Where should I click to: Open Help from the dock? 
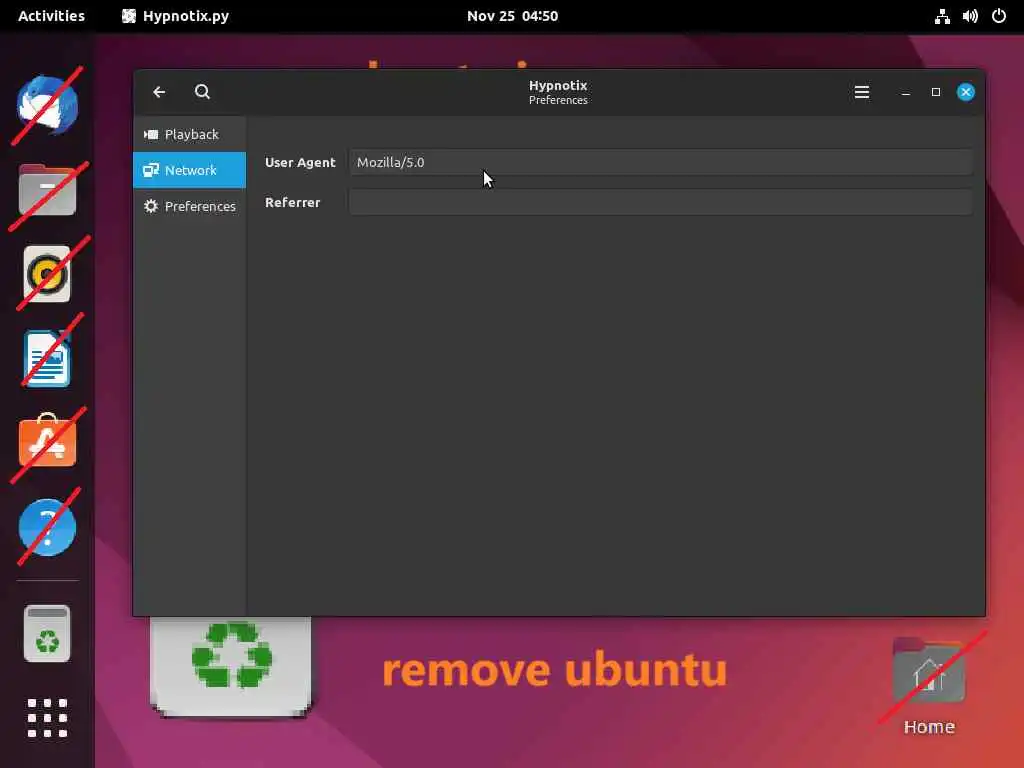point(47,527)
